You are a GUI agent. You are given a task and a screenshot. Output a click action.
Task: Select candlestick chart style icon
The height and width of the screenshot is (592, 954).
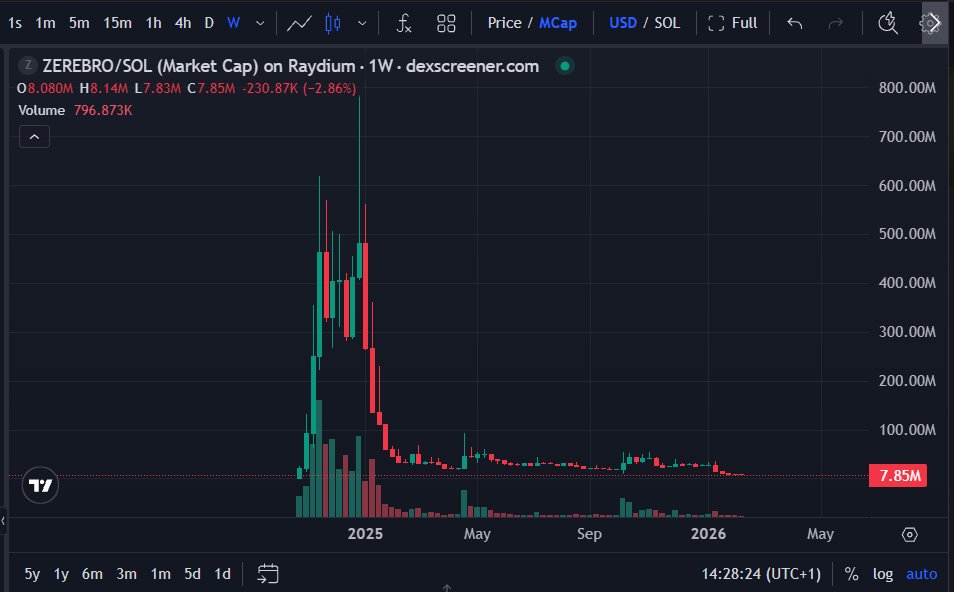click(333, 23)
